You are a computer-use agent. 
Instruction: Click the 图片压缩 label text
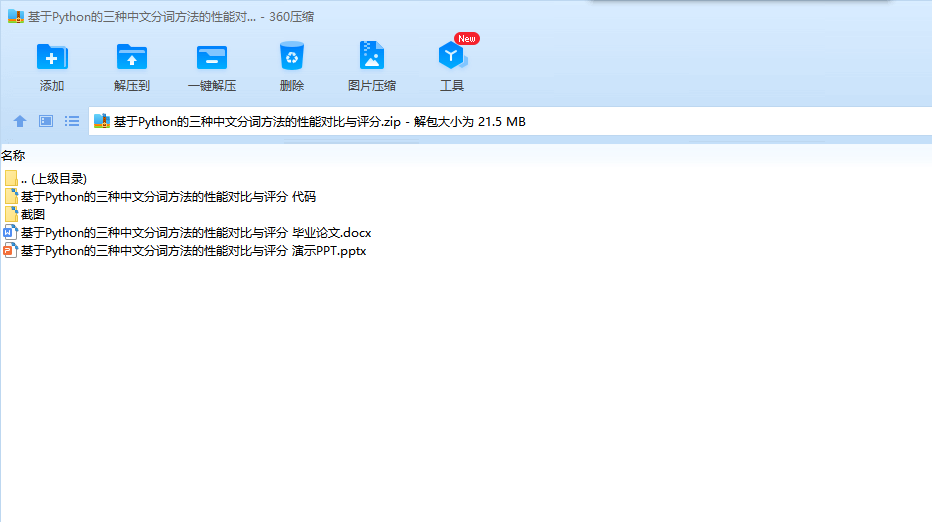click(371, 86)
